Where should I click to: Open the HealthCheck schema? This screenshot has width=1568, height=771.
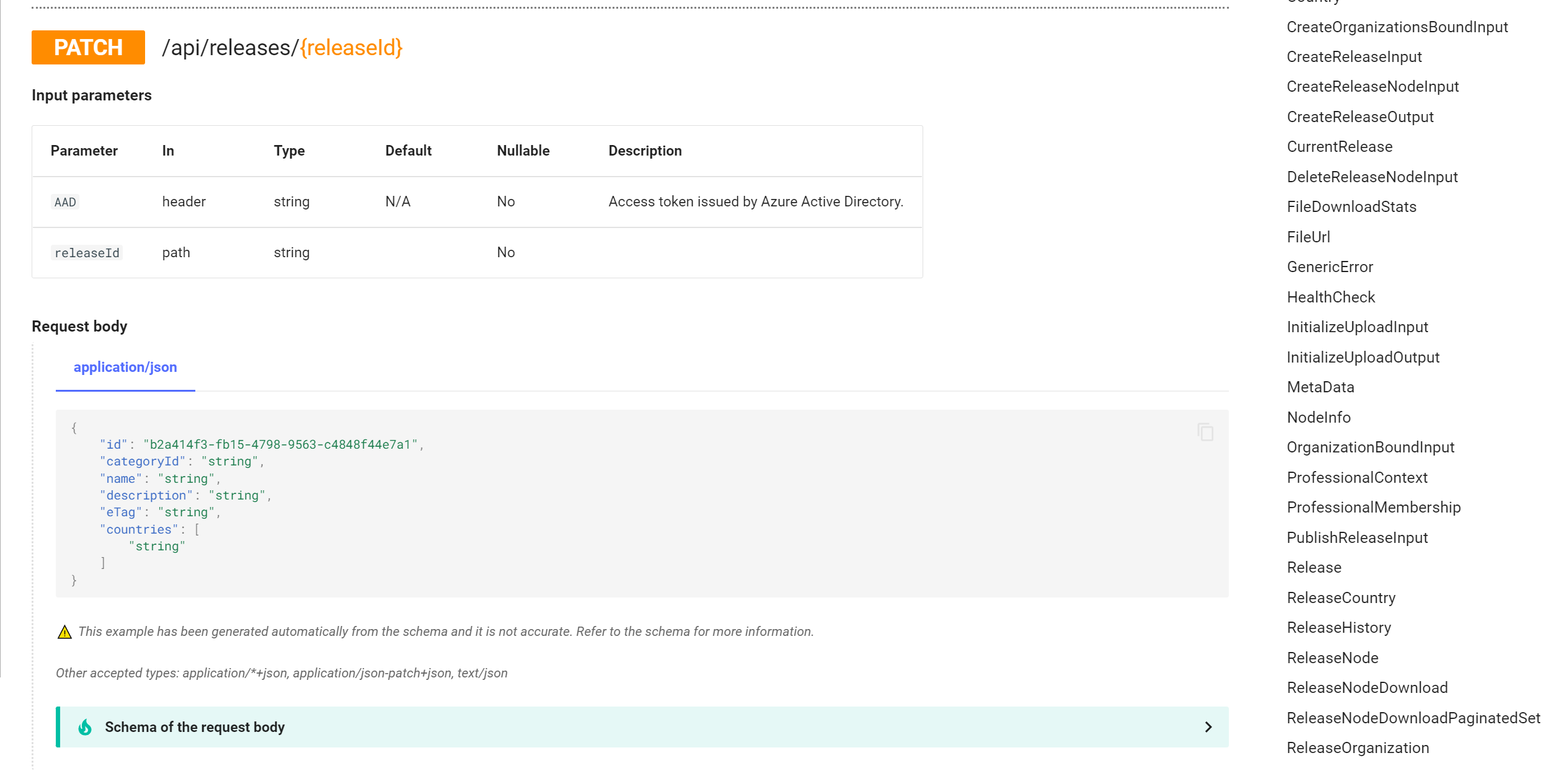[x=1331, y=297]
